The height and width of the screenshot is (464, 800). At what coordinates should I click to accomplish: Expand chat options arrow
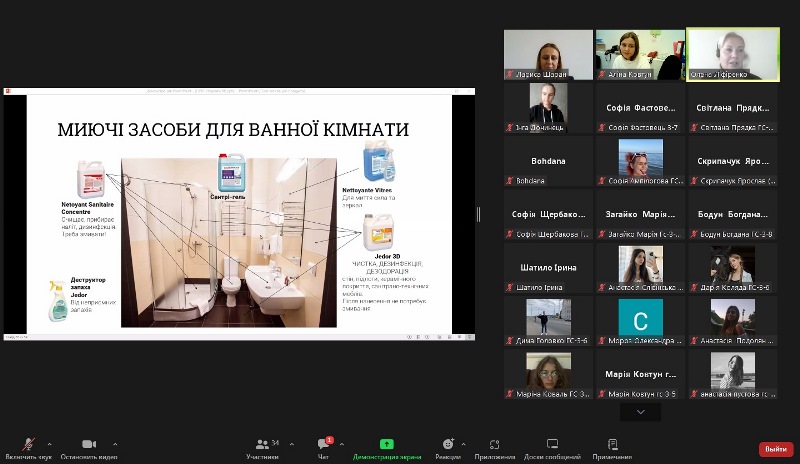click(341, 444)
